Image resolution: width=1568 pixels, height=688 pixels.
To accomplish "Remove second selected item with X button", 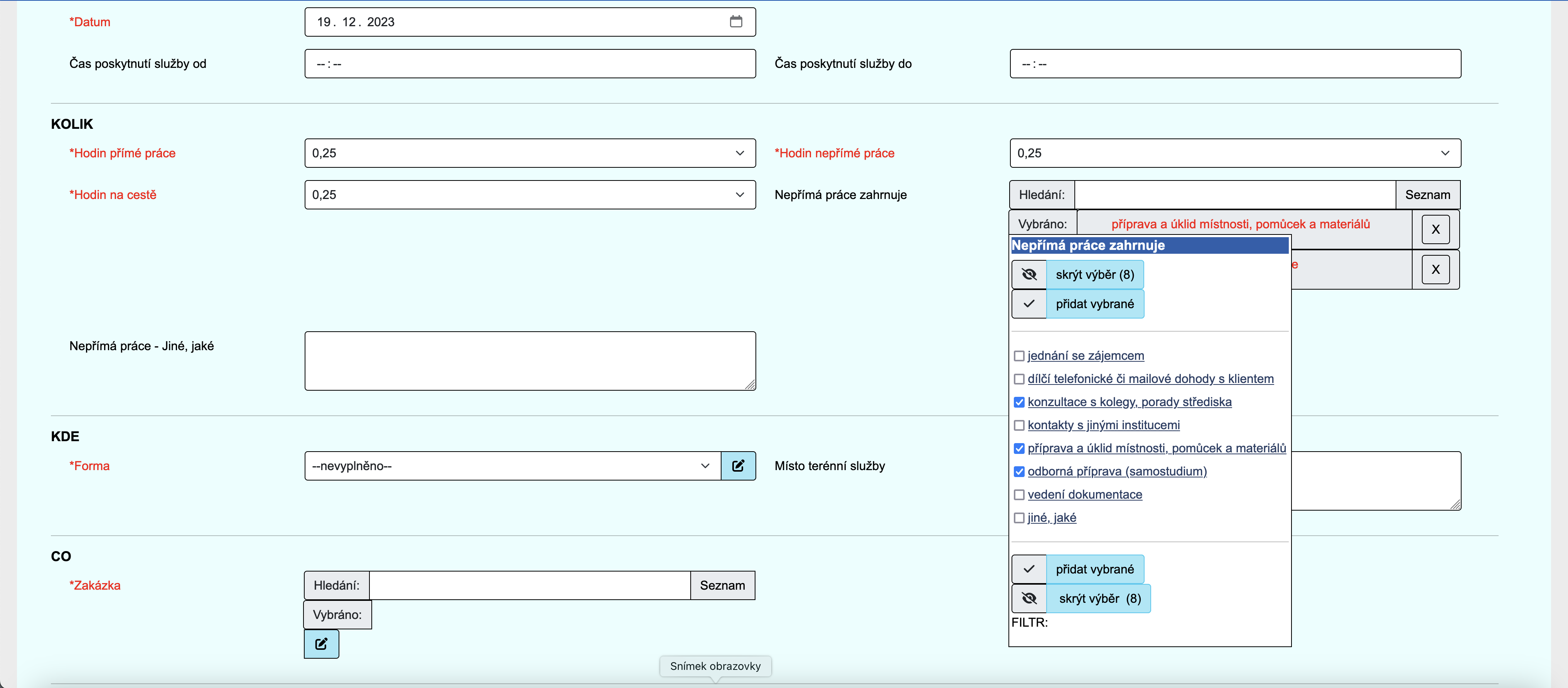I will pyautogui.click(x=1435, y=270).
